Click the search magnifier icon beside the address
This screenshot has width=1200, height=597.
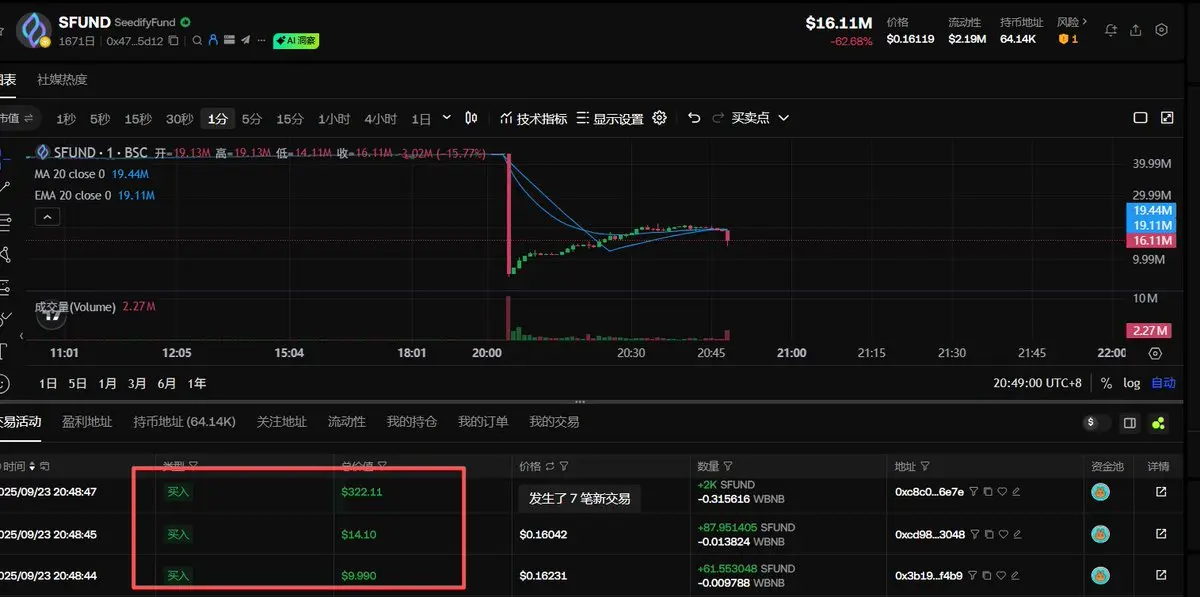coord(197,41)
